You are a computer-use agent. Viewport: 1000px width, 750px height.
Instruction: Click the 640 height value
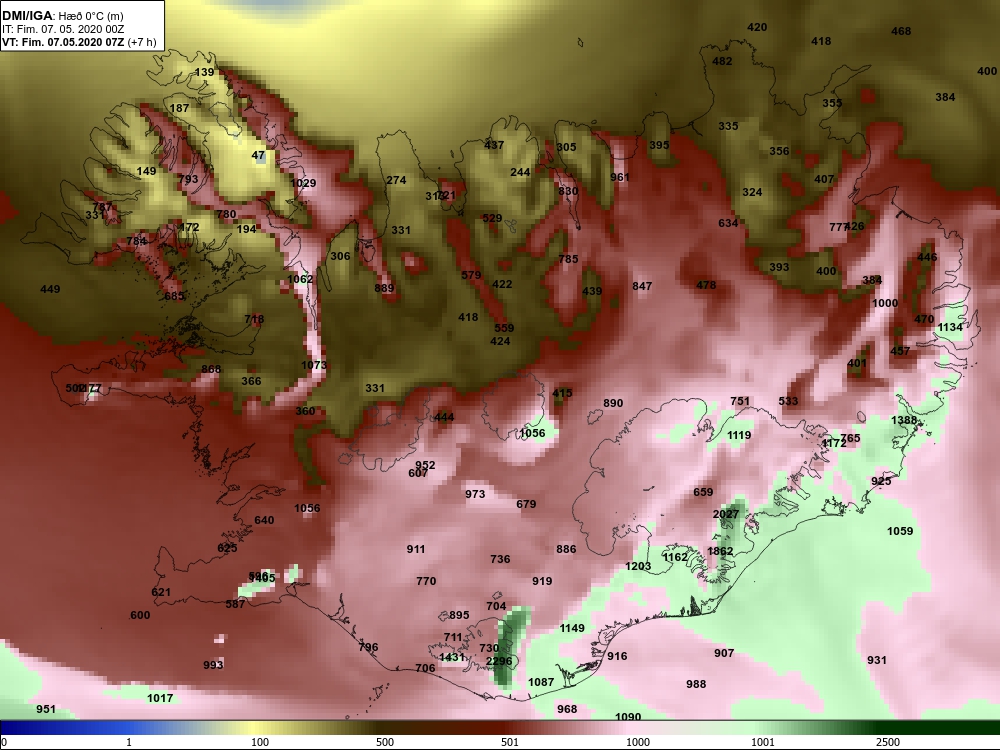point(264,520)
